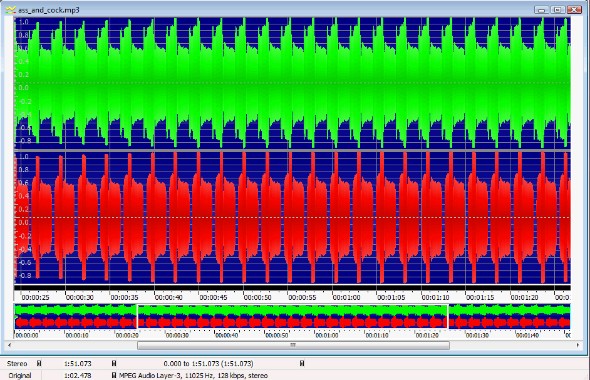Click the 1.0 amplitude label on the green channel
This screenshot has height=380, width=590.
[x=23, y=22]
